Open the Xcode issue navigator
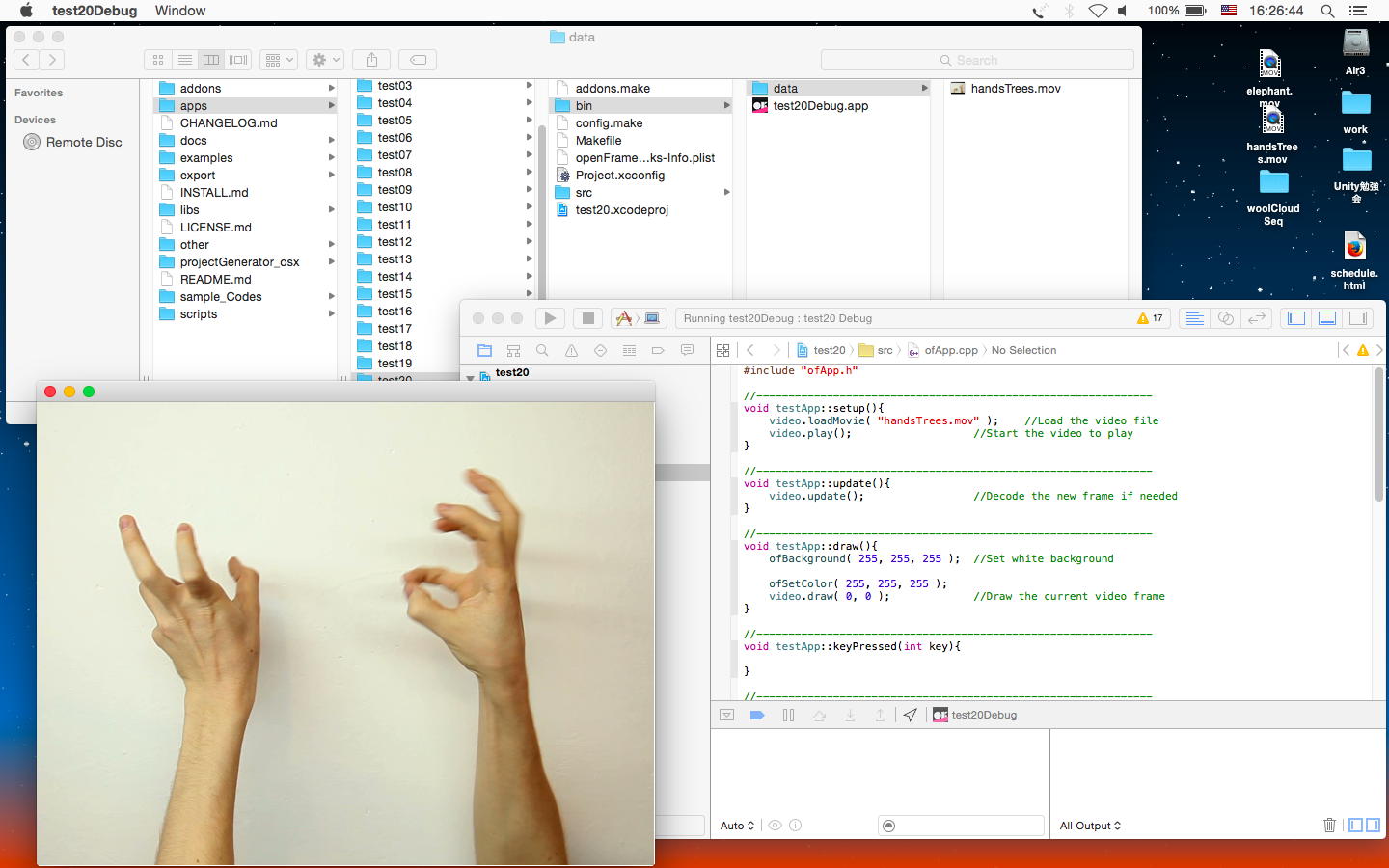Viewport: 1389px width, 868px height. 571,350
